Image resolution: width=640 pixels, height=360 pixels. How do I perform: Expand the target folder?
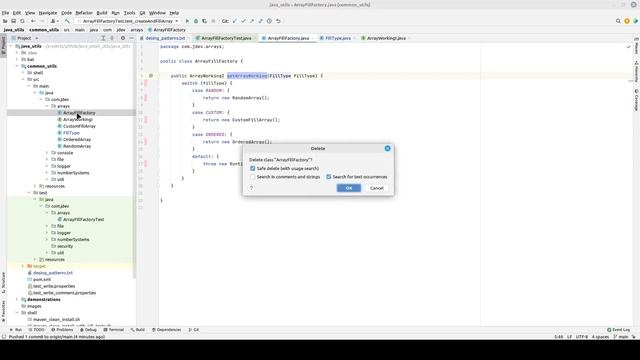[x=23, y=266]
